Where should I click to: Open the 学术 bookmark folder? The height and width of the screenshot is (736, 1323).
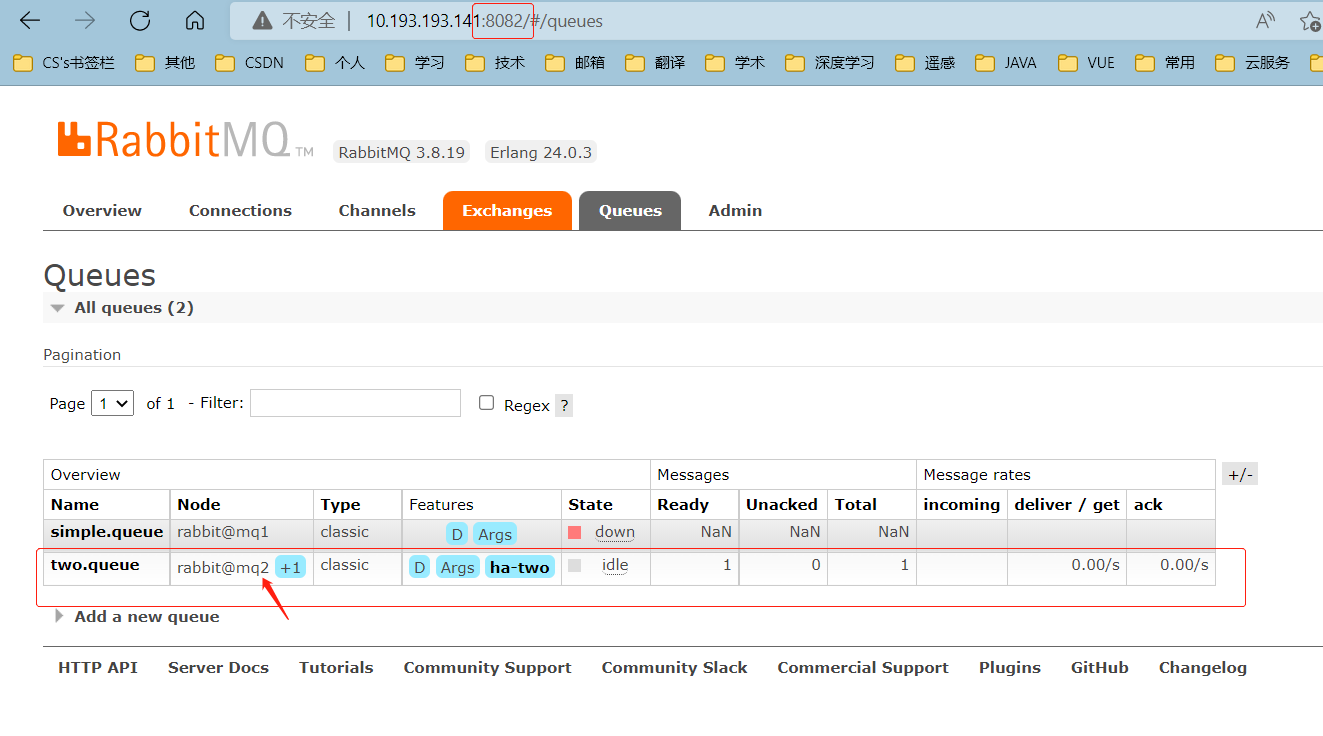[x=735, y=62]
